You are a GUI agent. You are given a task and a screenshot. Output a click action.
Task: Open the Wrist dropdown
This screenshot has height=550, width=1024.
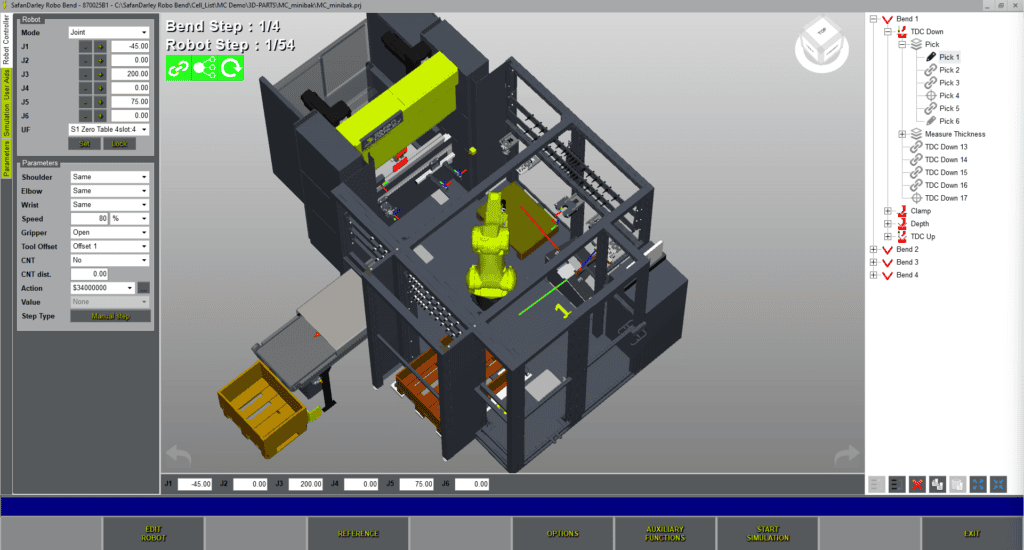110,204
